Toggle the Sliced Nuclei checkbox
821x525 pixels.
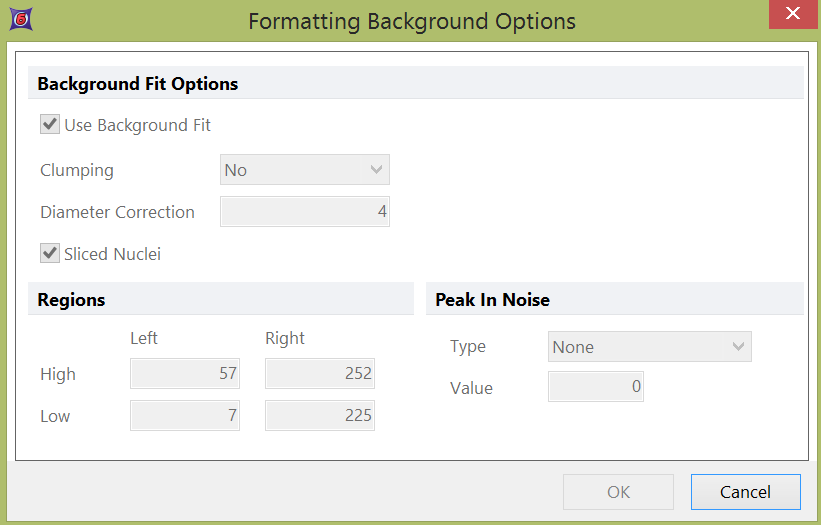point(49,254)
